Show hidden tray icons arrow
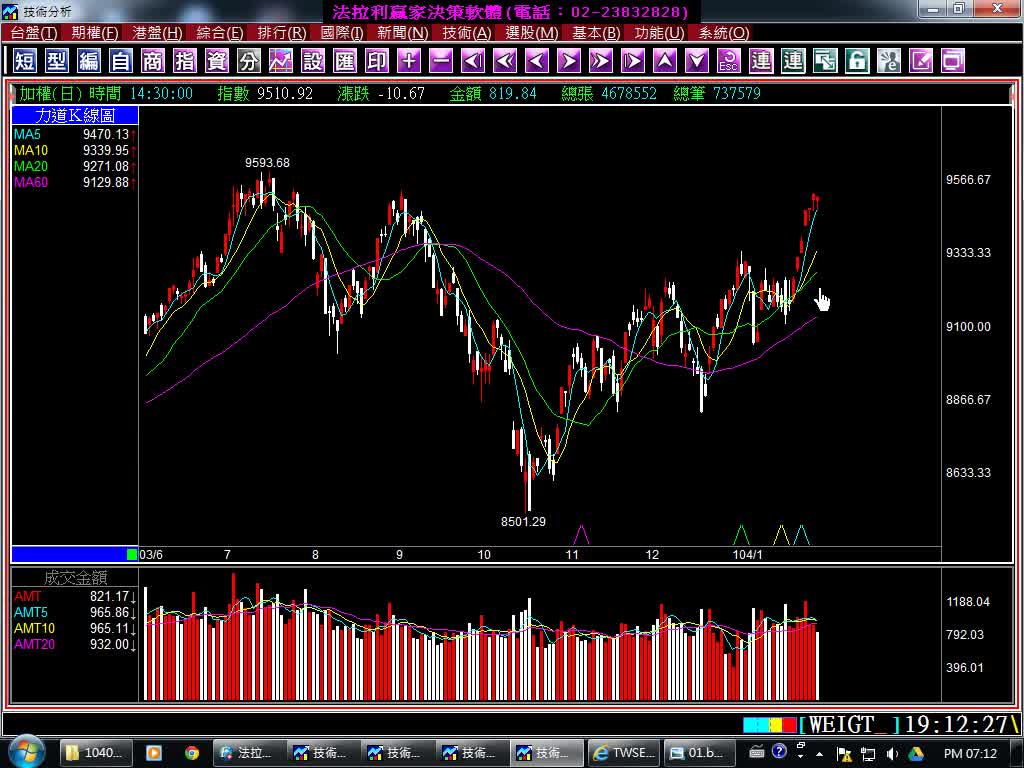The width and height of the screenshot is (1024, 768). (x=820, y=754)
